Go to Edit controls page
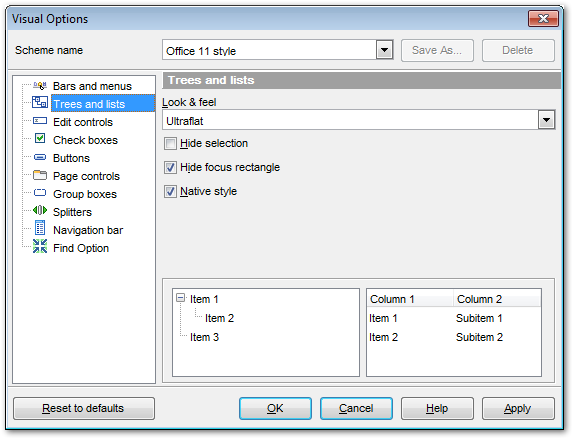 coord(83,122)
